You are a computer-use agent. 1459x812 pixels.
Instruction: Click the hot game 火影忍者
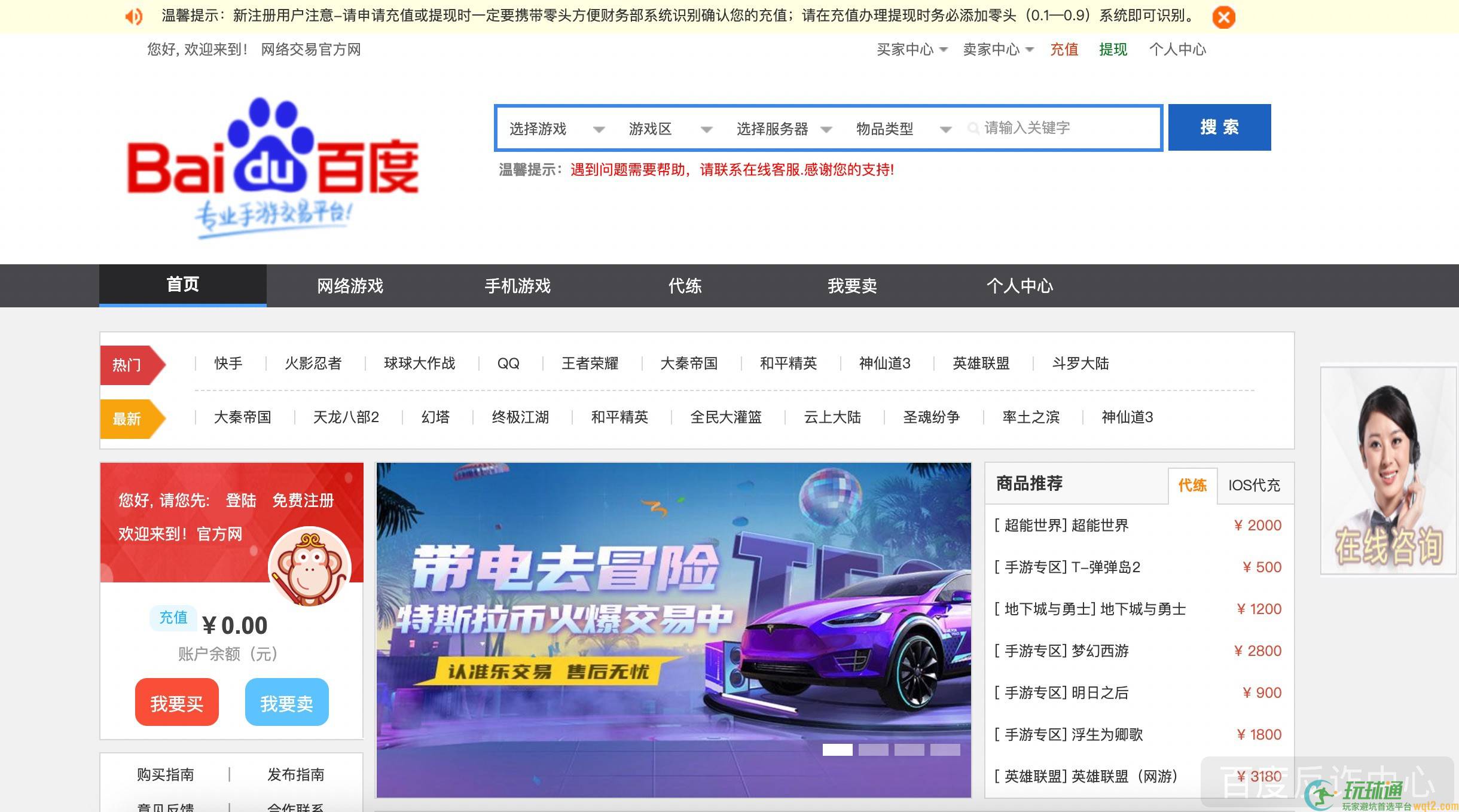(313, 364)
